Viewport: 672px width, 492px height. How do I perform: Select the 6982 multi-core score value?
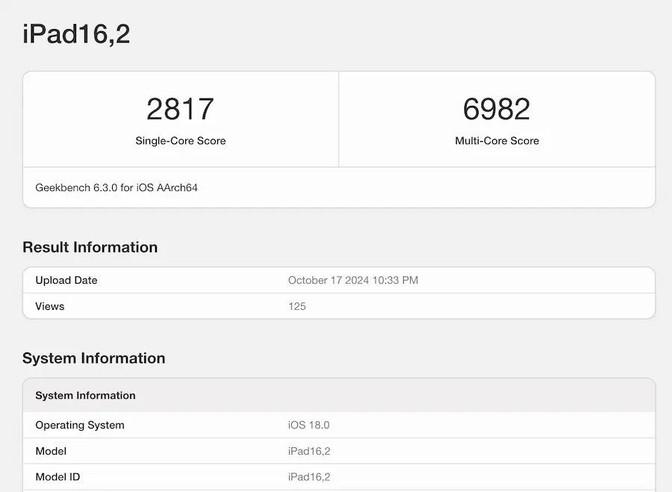click(x=497, y=109)
